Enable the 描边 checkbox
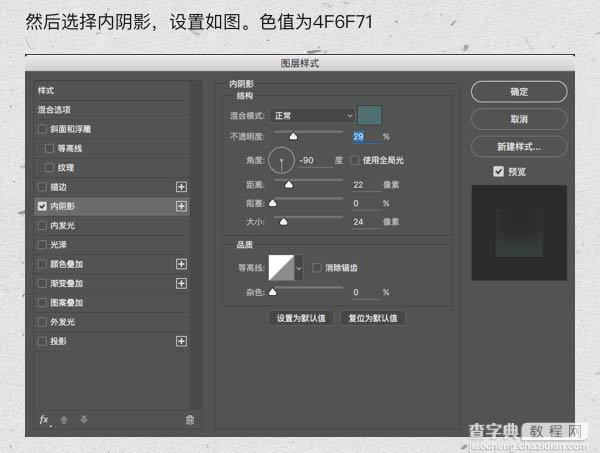 42,187
